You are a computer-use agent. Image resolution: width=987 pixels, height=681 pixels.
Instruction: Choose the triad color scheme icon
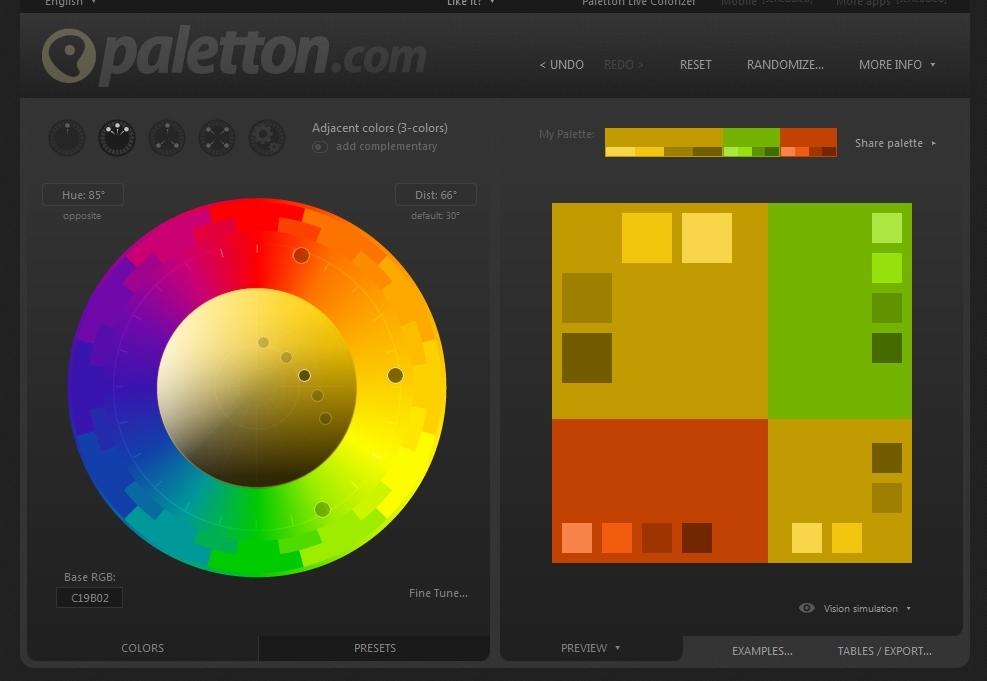coord(167,138)
